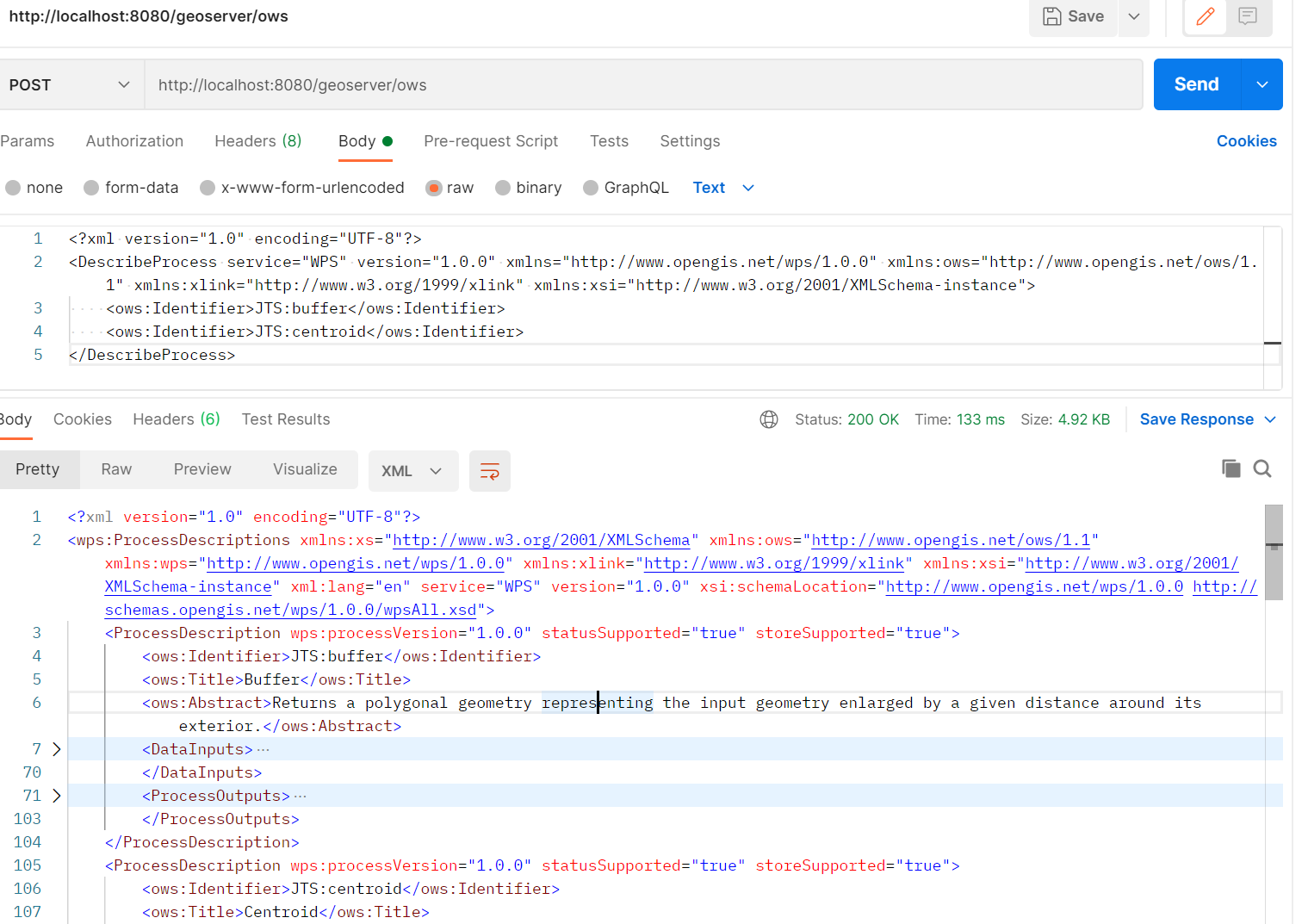
Task: Open the Preview response tab
Action: tap(202, 469)
